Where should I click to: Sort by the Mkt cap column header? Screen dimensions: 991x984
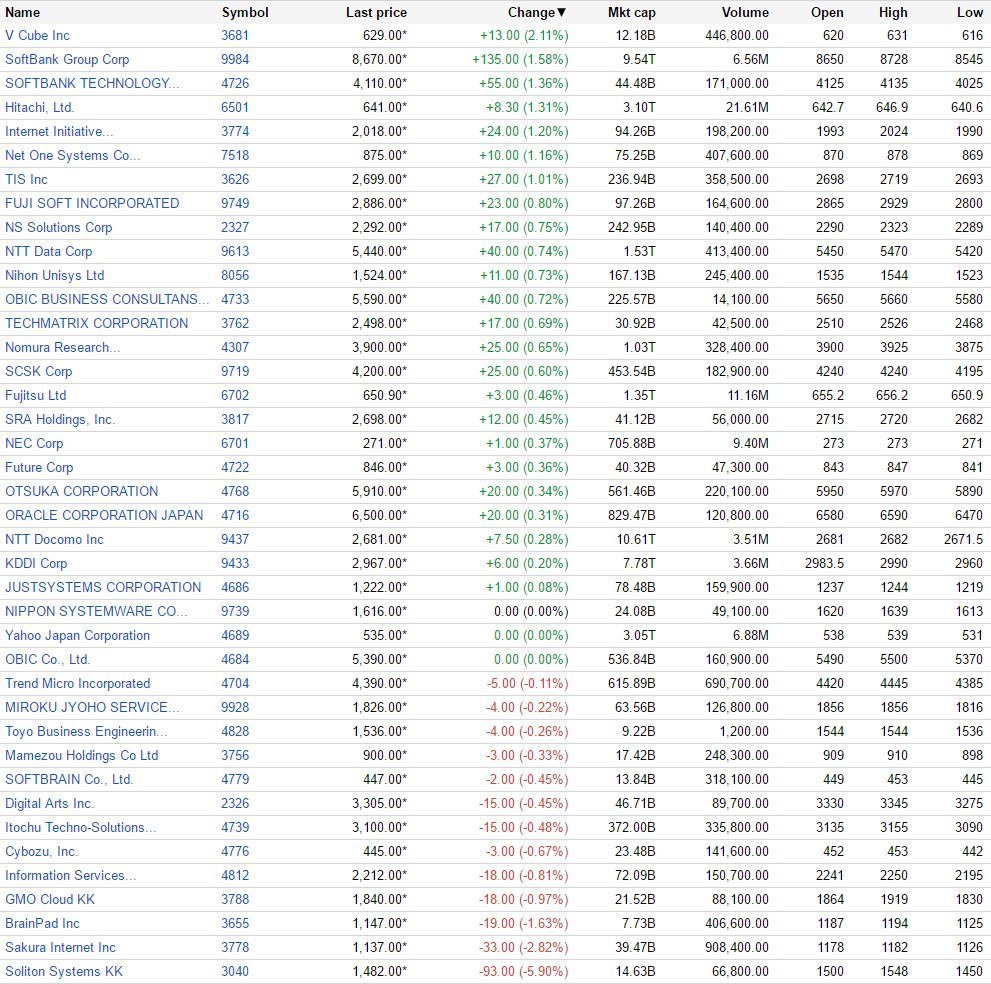click(632, 13)
